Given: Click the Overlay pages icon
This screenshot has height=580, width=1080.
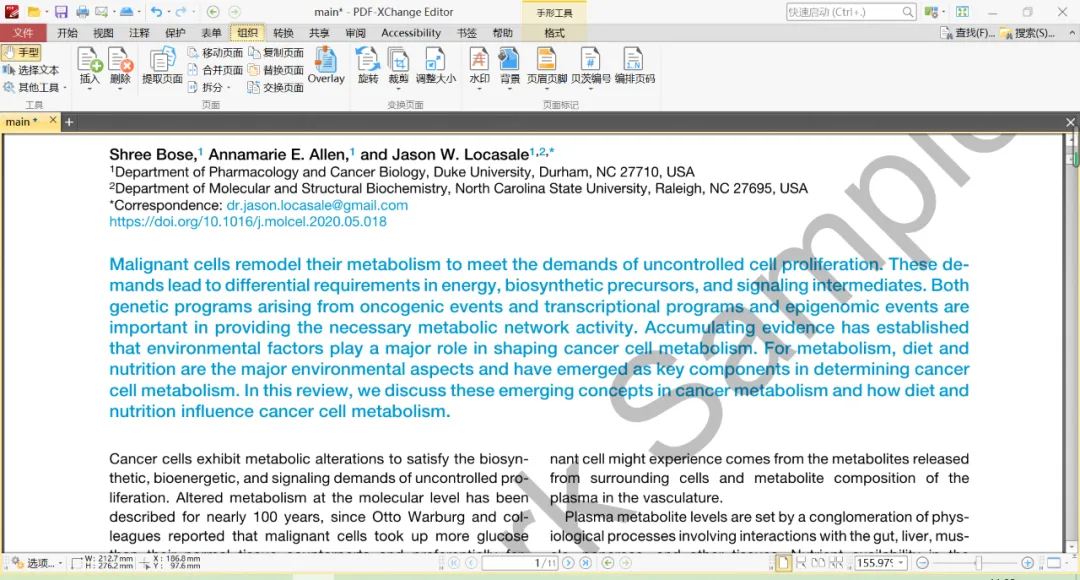Looking at the screenshot, I should [326, 65].
